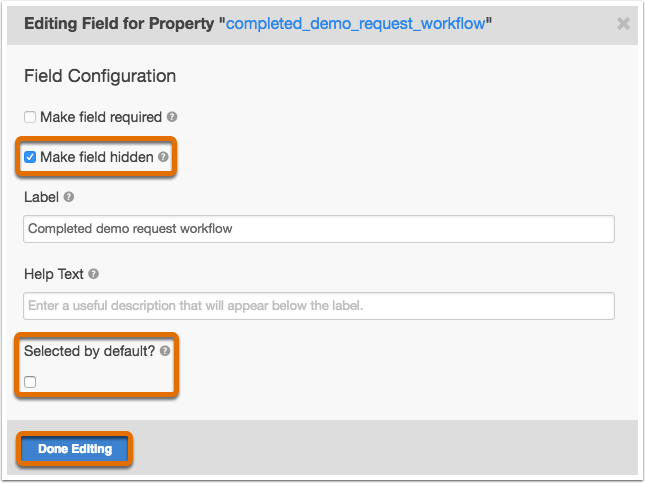Click the Field Configuration heading

(100, 76)
